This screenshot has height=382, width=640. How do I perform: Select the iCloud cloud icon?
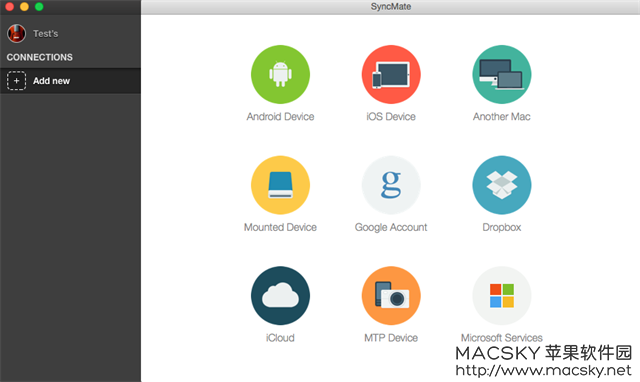(x=280, y=295)
